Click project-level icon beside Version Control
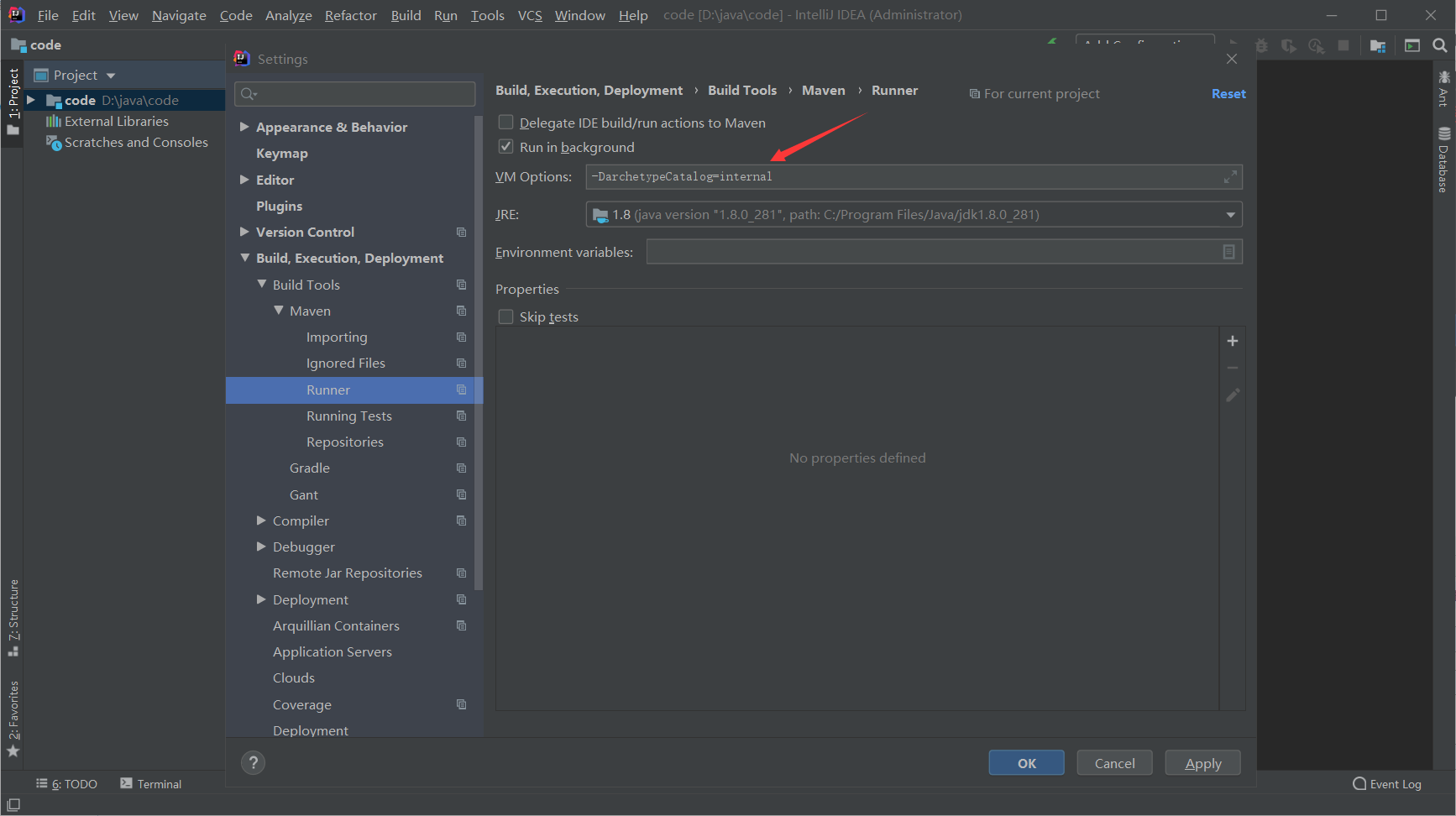This screenshot has width=1456, height=816. [x=461, y=232]
